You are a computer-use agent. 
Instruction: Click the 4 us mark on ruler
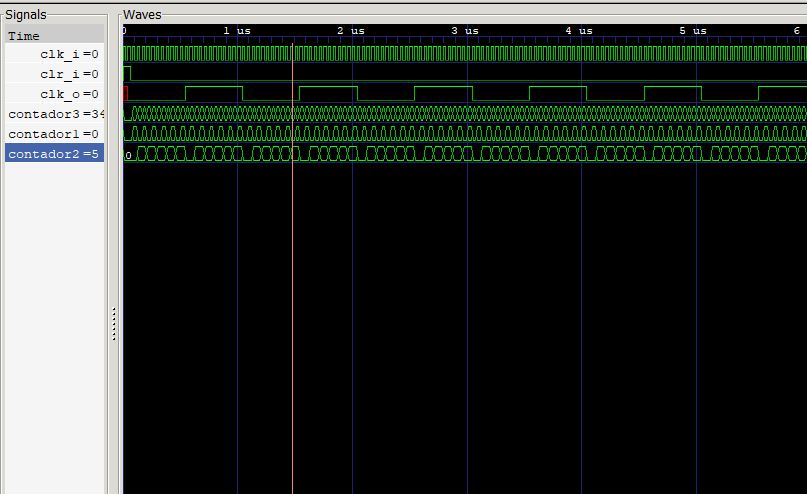click(581, 31)
